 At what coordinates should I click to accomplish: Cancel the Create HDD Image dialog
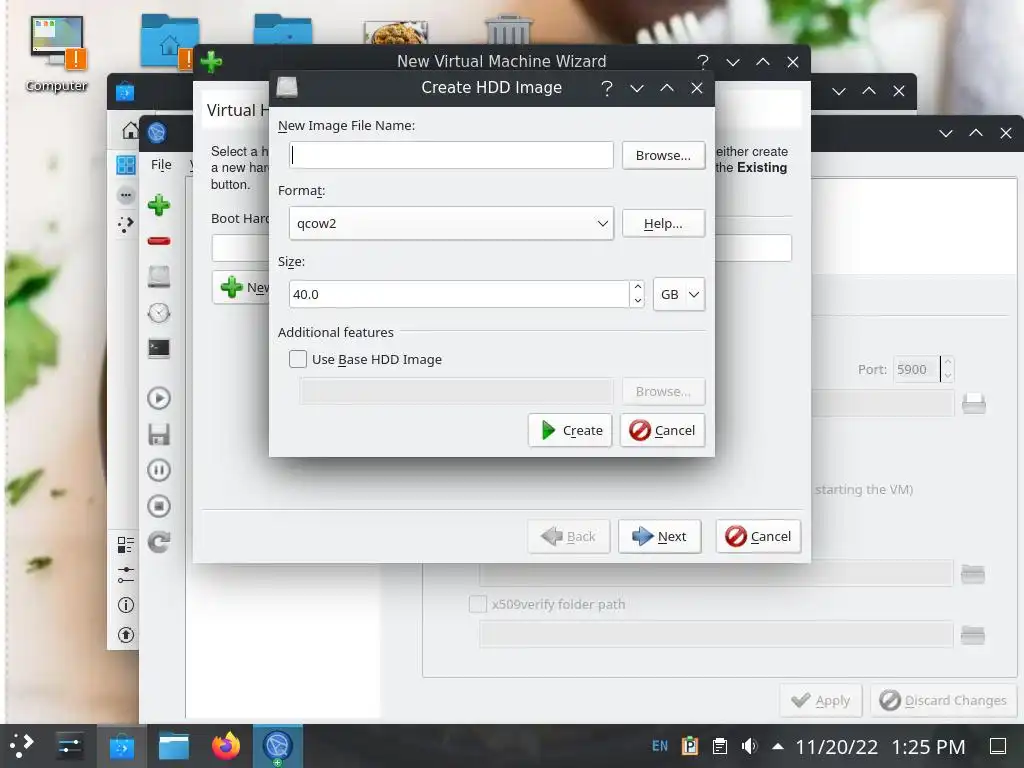click(662, 430)
